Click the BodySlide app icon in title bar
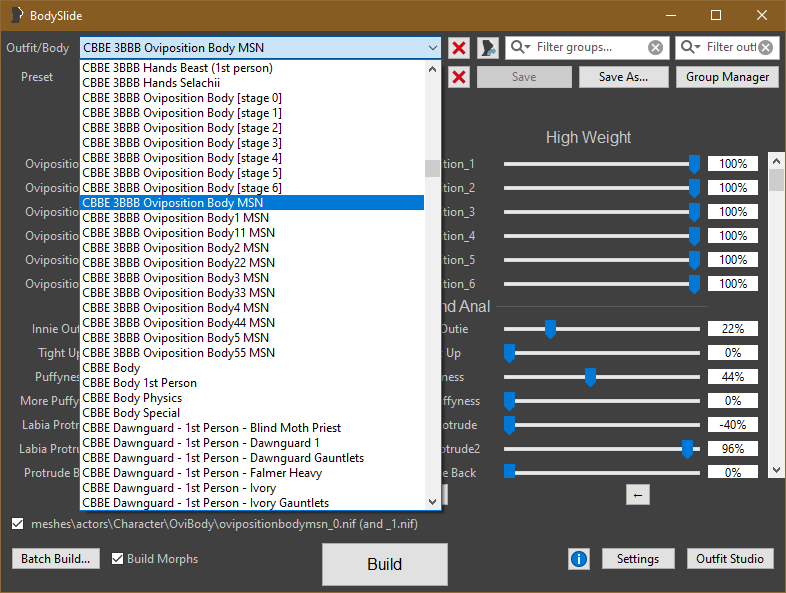786x593 pixels. 17,15
